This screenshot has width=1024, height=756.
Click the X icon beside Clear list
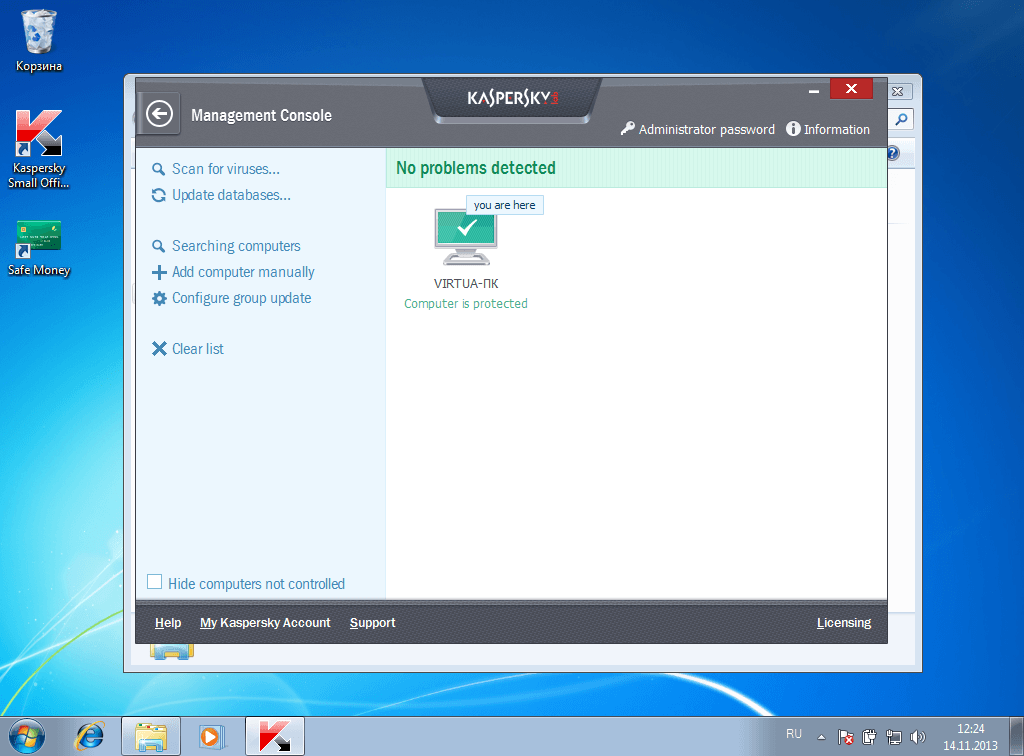point(159,349)
